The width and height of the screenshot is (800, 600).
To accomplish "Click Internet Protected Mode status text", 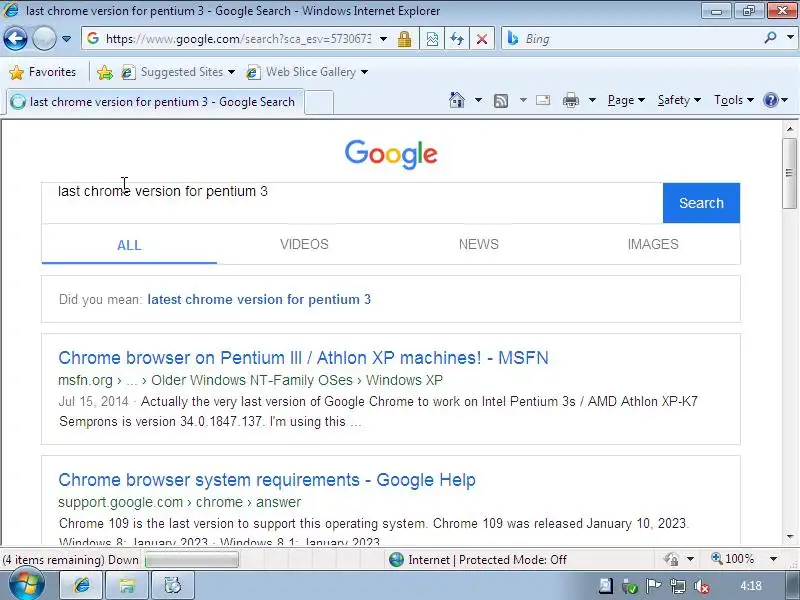I will pyautogui.click(x=487, y=560).
